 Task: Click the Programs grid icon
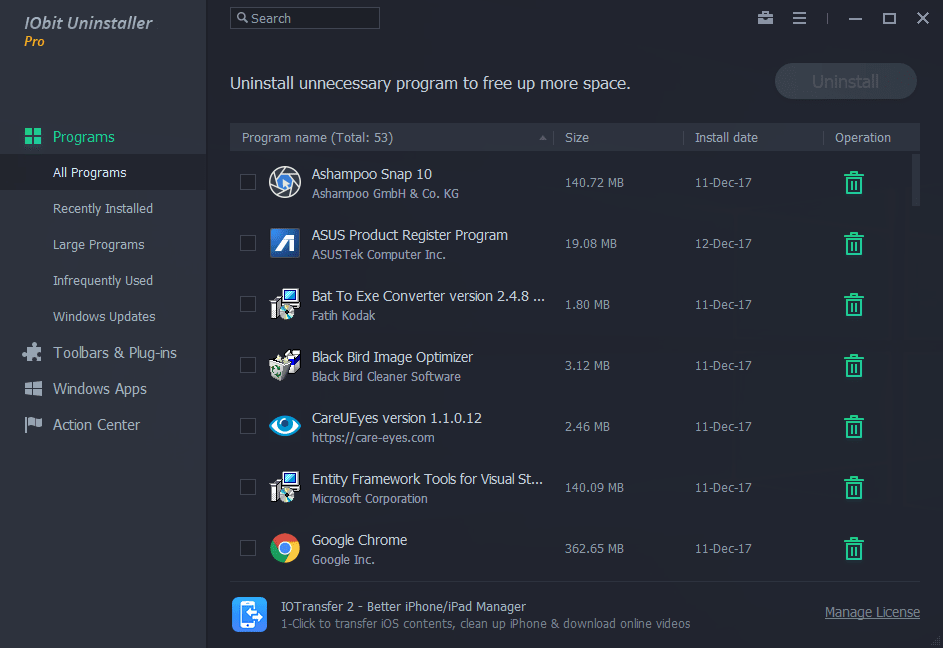point(33,137)
